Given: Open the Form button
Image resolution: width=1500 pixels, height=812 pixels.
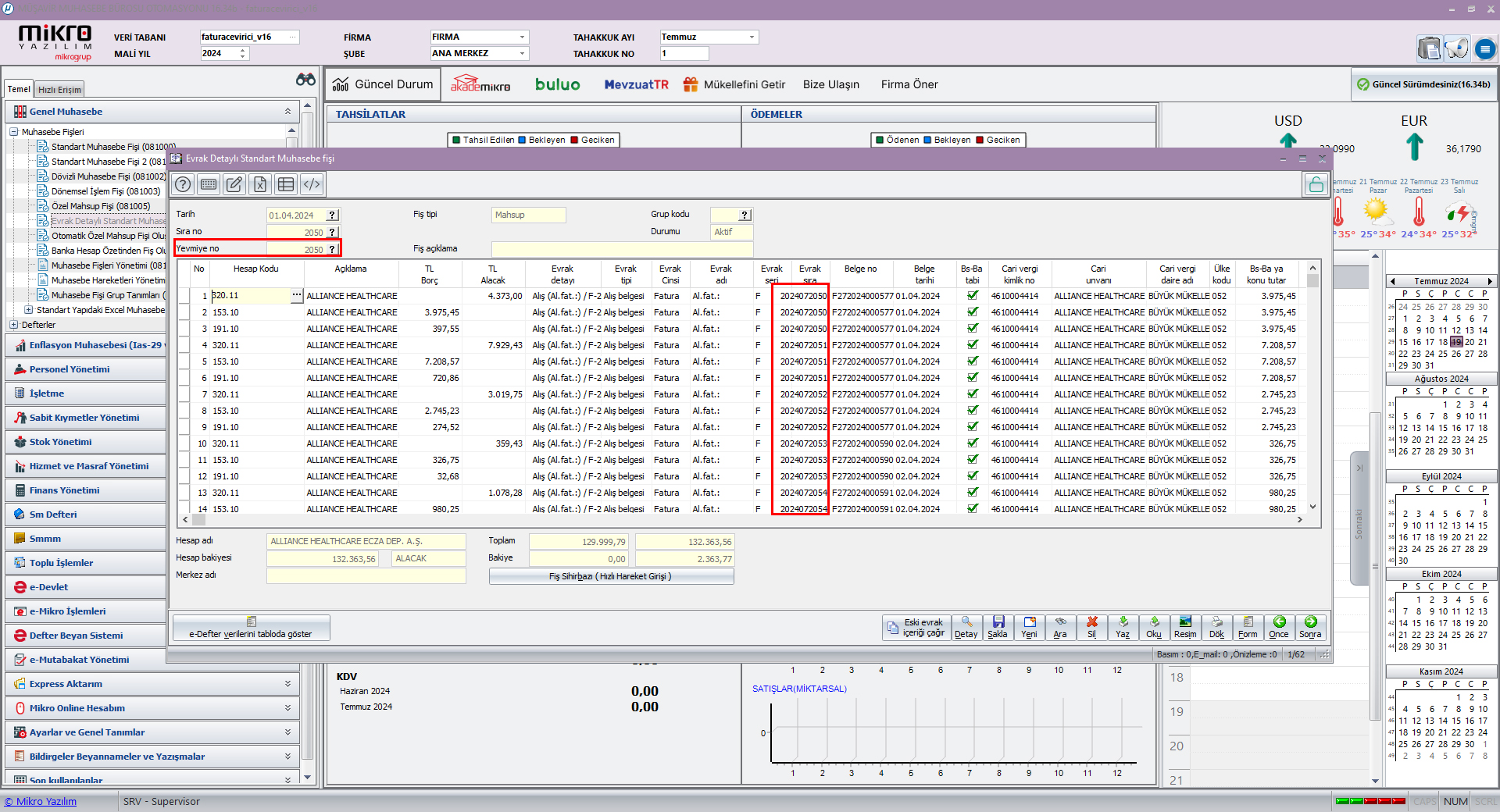Looking at the screenshot, I should click(1248, 627).
